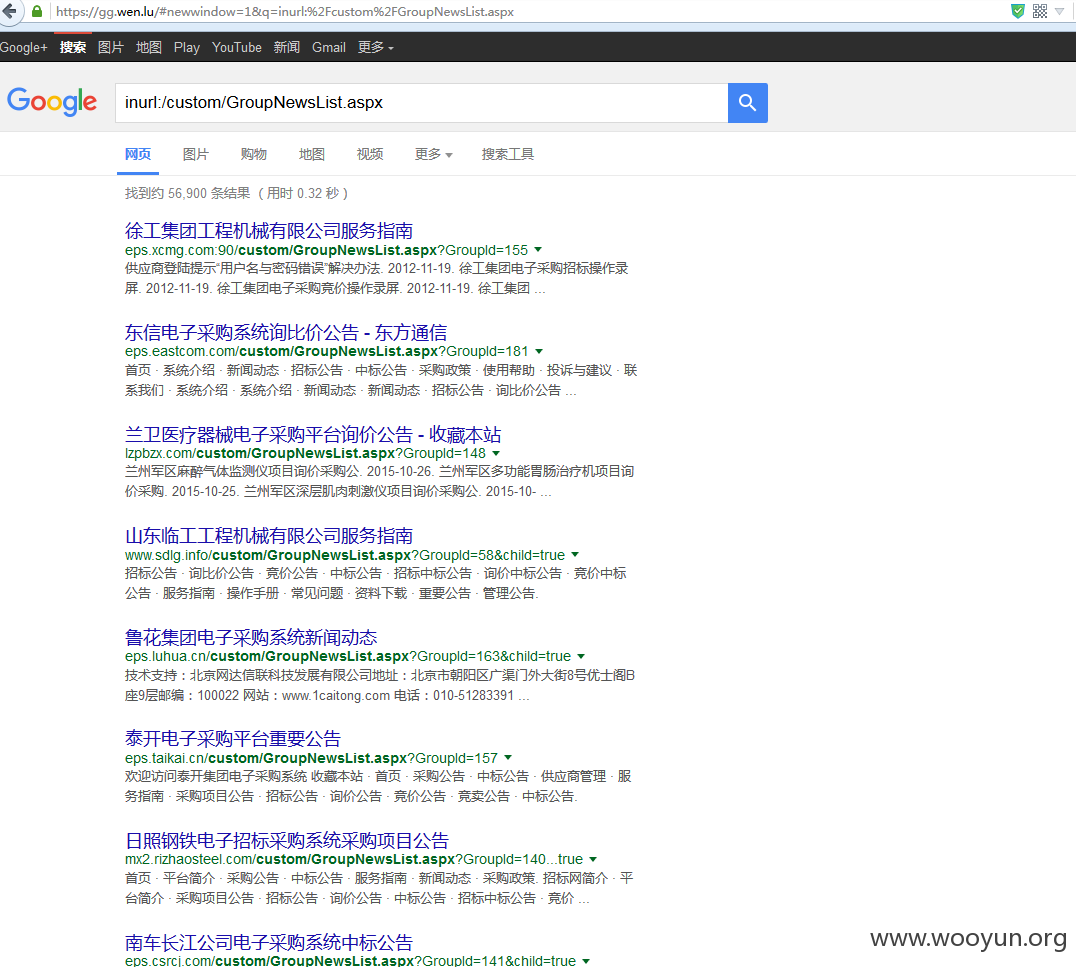
Task: Expand the address bar history dropdown arrow
Action: click(x=1060, y=11)
